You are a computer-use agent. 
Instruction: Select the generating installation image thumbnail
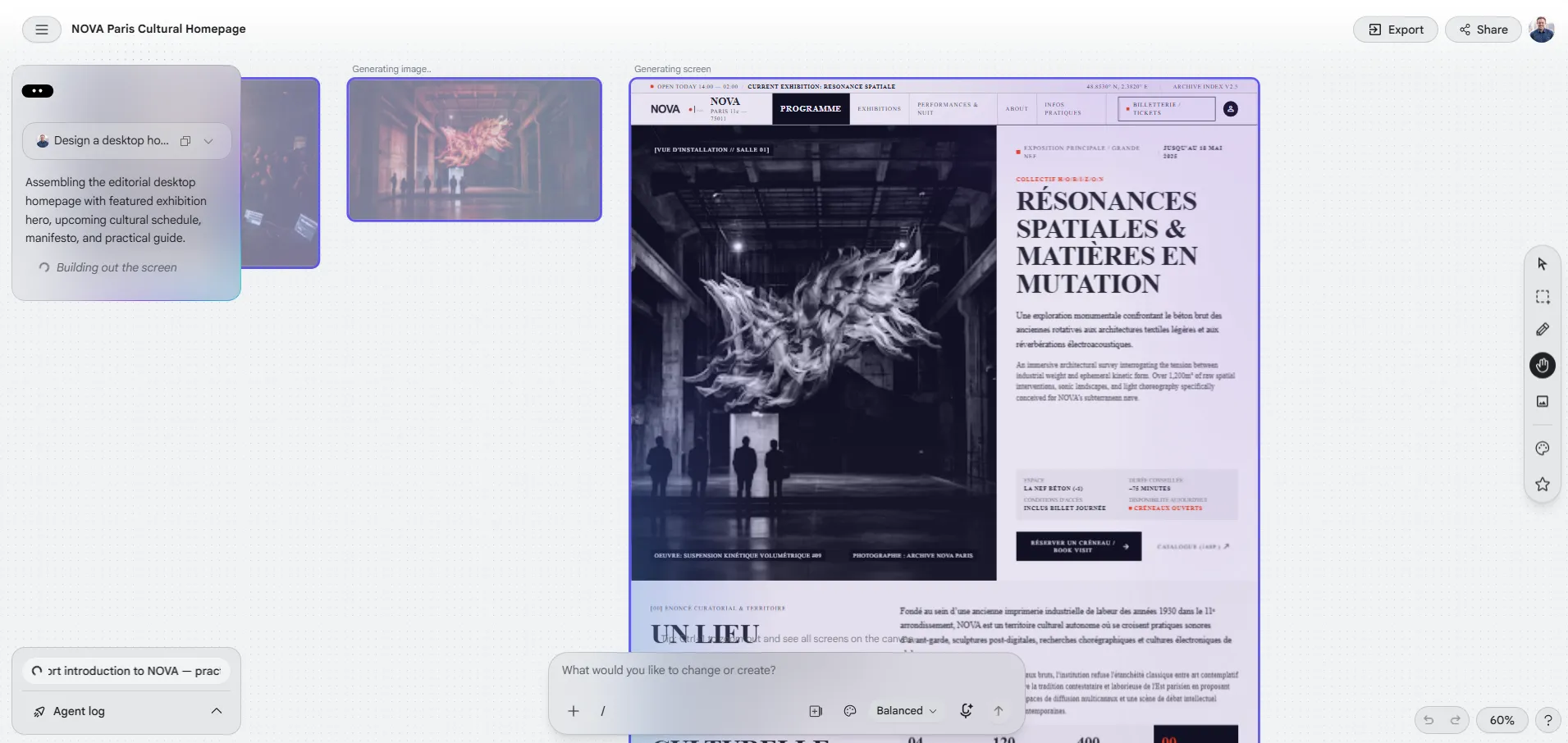(474, 149)
